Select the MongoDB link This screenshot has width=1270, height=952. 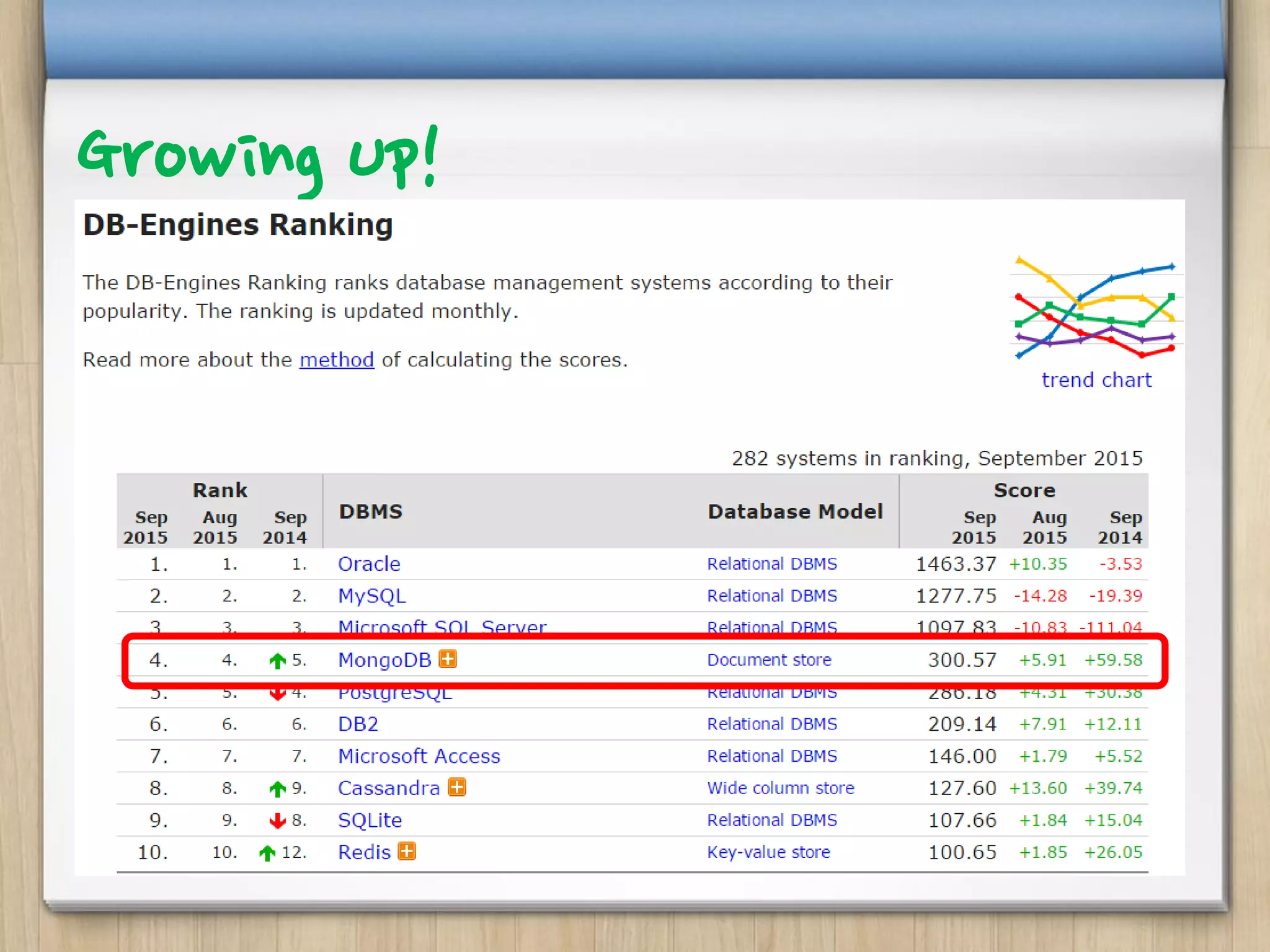[384, 660]
